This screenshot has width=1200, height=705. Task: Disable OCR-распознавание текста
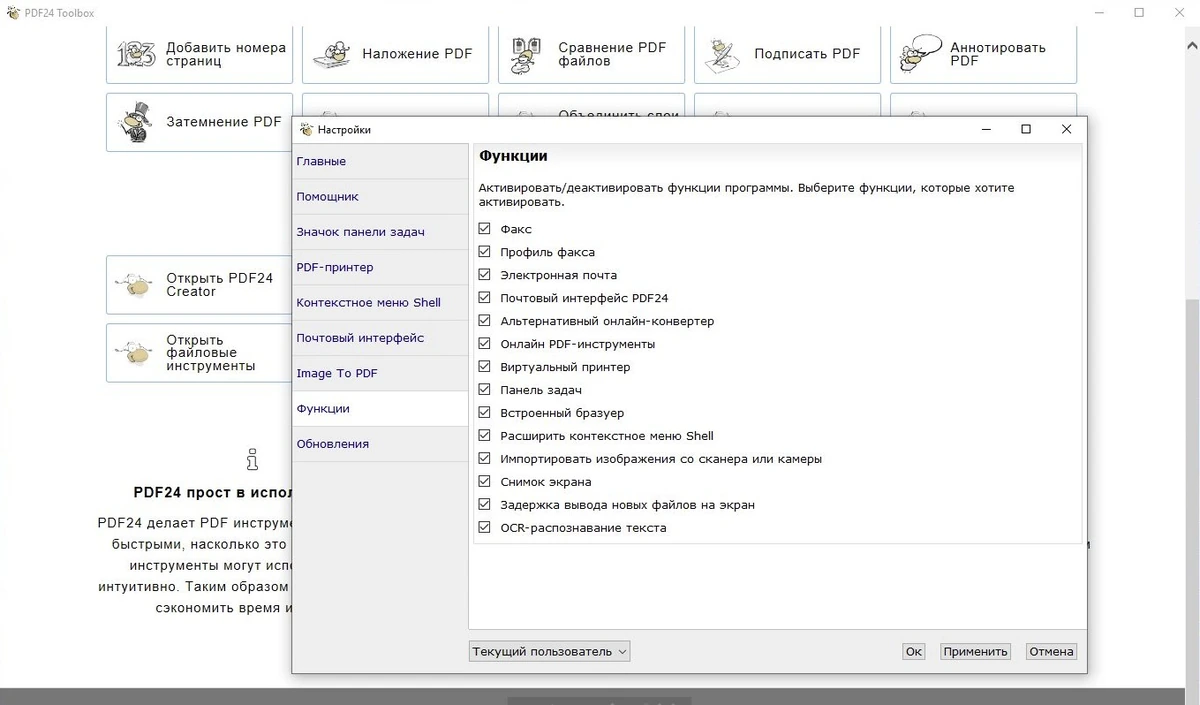[485, 528]
